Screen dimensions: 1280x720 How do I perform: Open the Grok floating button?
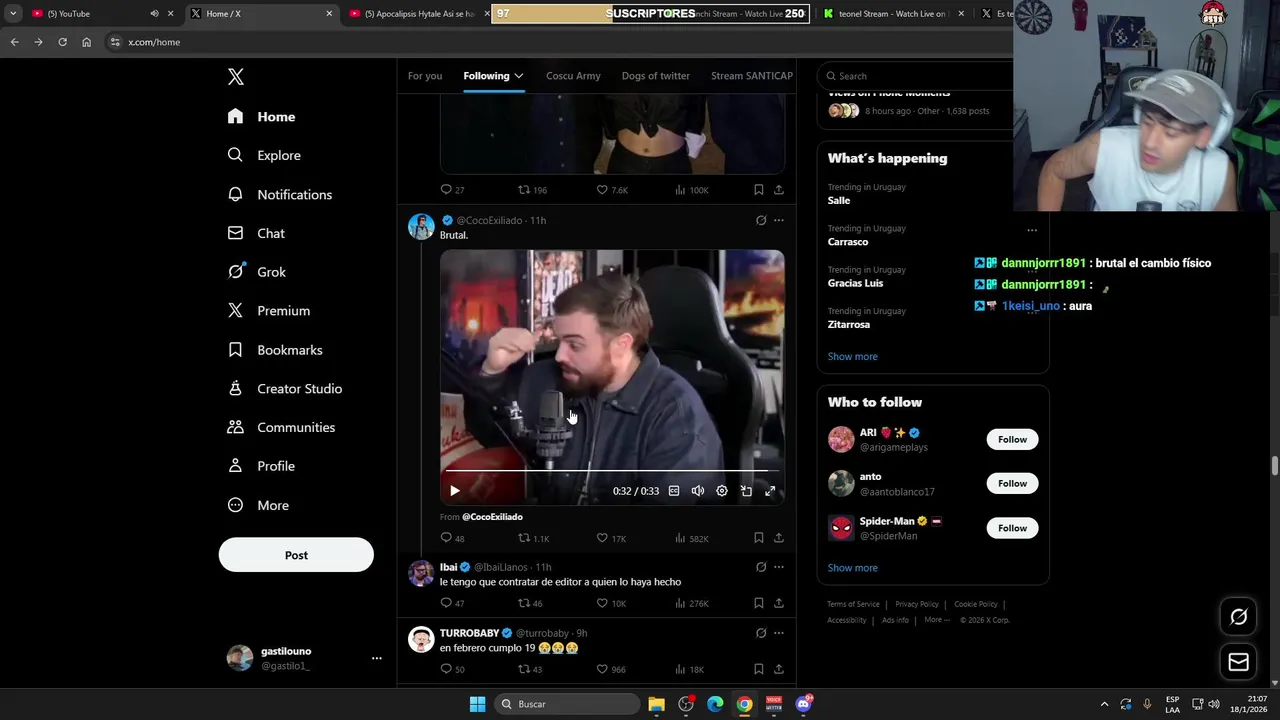[1238, 617]
